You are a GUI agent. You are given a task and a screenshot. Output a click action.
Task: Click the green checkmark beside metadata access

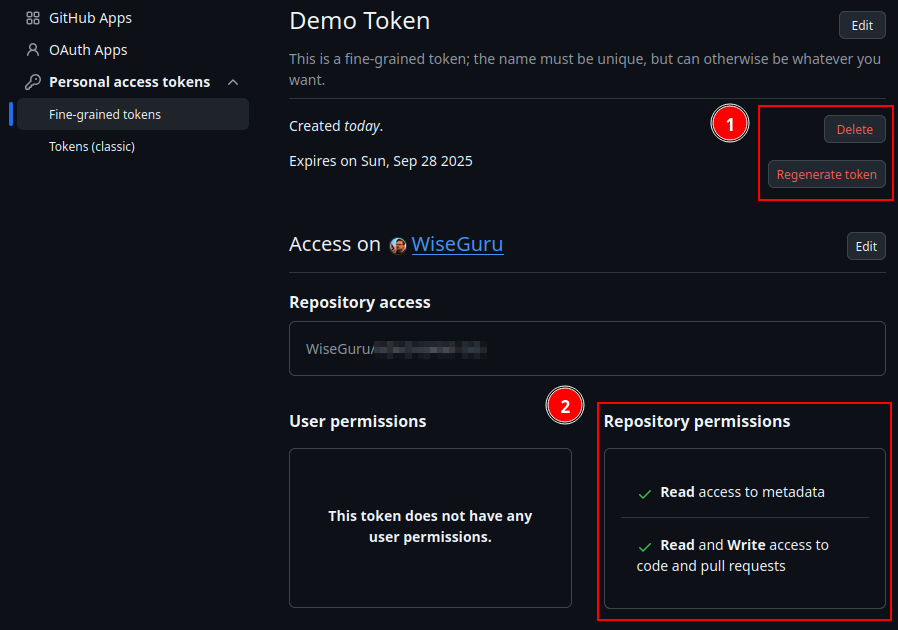tap(644, 494)
